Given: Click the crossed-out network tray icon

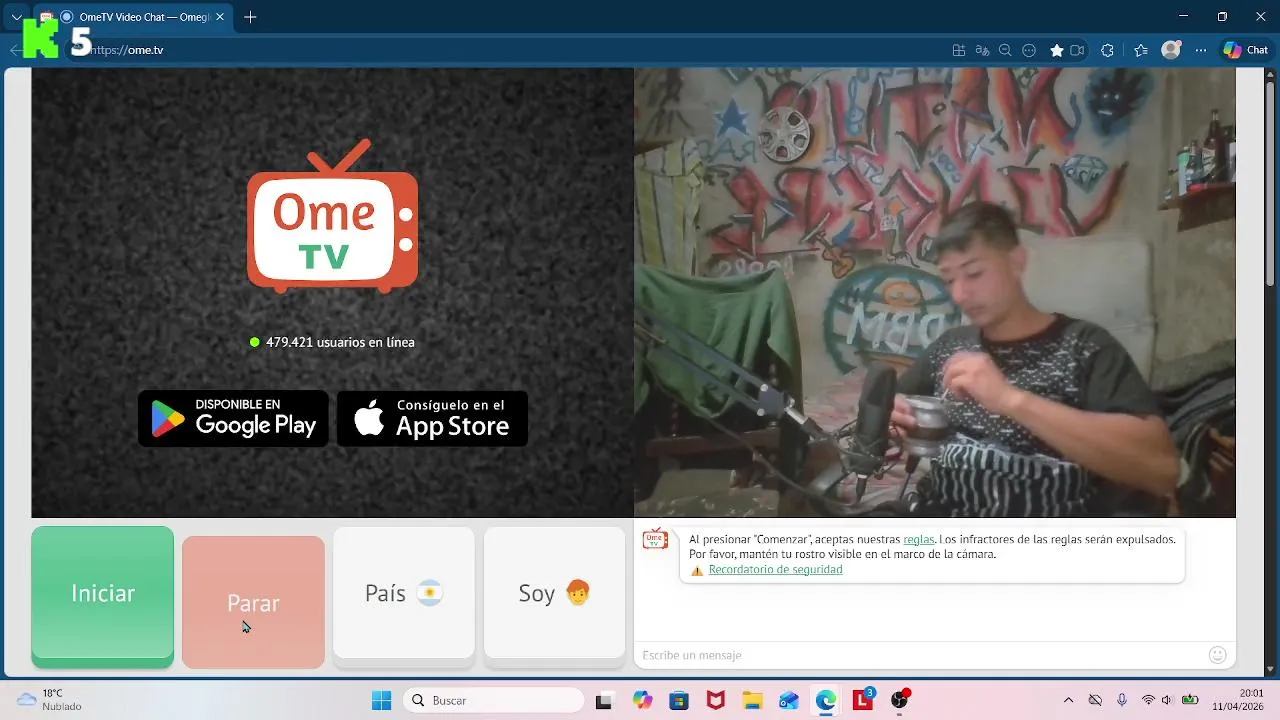Looking at the screenshot, I should click(1095, 701).
